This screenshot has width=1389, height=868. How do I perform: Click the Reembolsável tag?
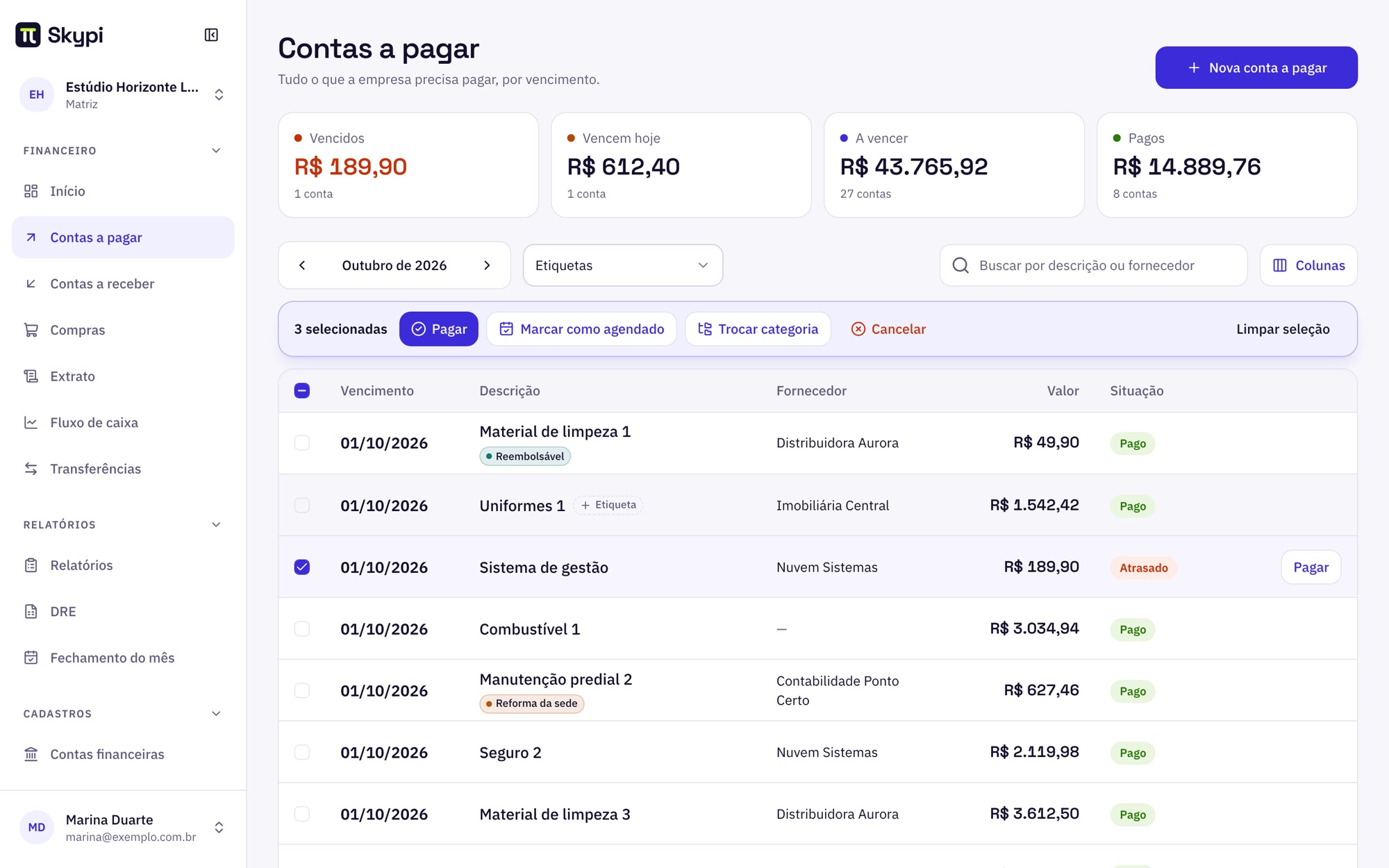(525, 456)
